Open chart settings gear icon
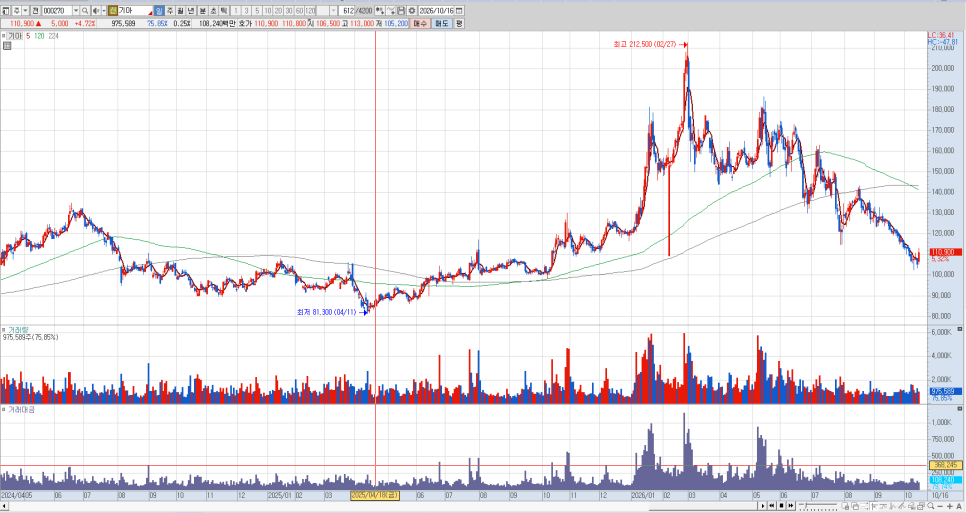This screenshot has height=513, width=966. click(x=412, y=10)
